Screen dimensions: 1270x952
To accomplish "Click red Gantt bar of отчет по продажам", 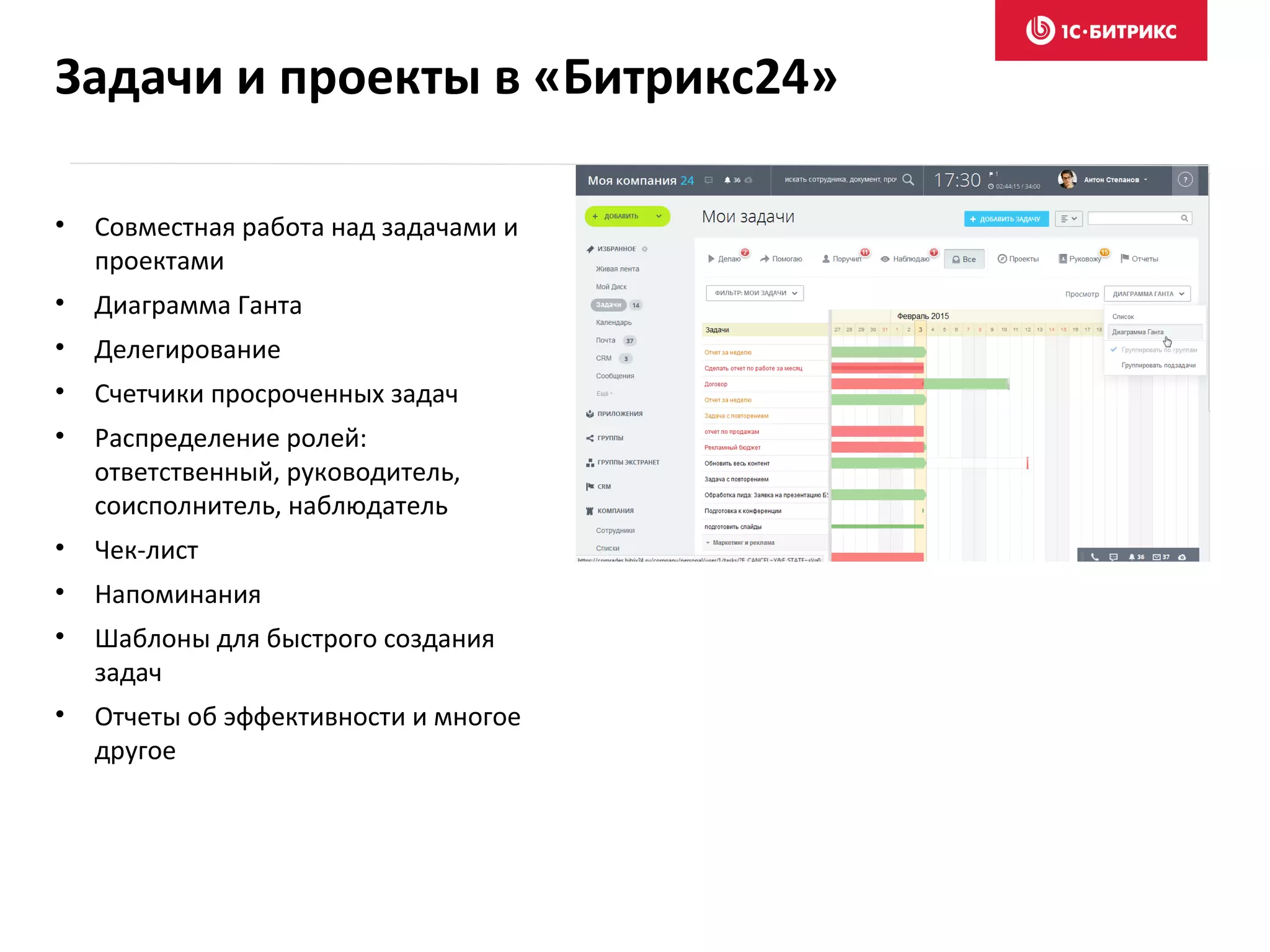I will click(x=877, y=431).
